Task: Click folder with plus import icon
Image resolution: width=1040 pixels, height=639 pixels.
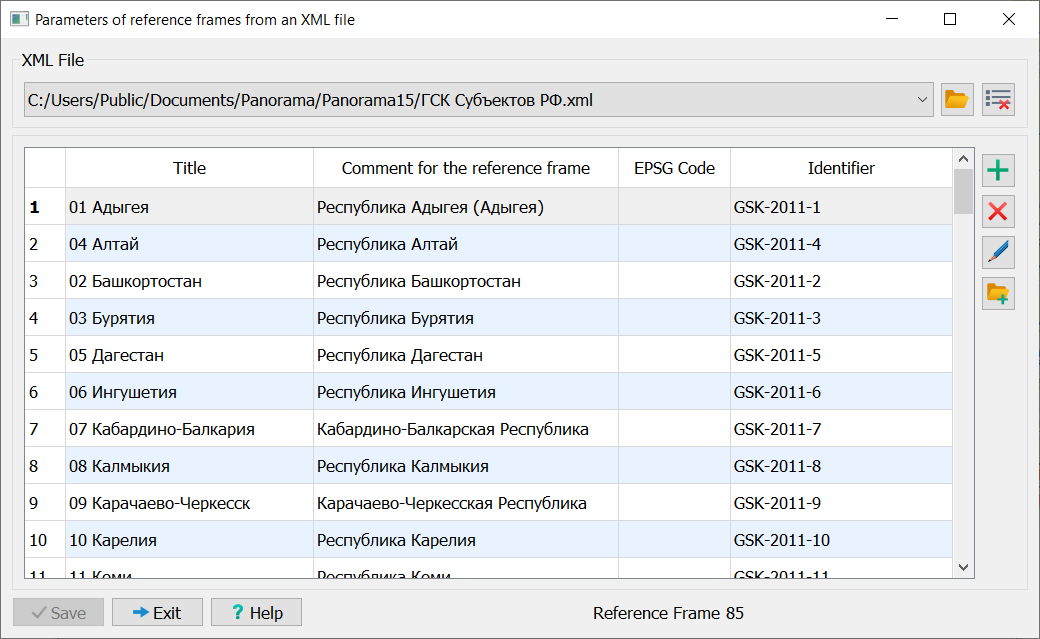Action: point(998,293)
